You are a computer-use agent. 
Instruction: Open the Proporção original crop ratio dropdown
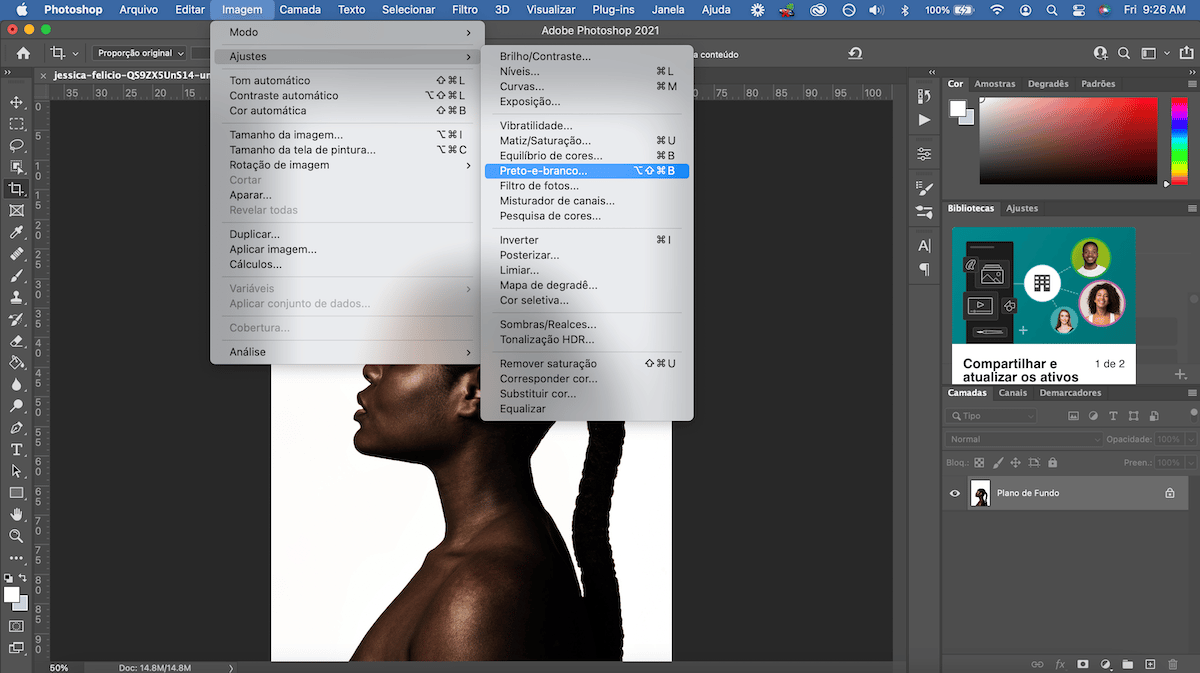tap(140, 53)
